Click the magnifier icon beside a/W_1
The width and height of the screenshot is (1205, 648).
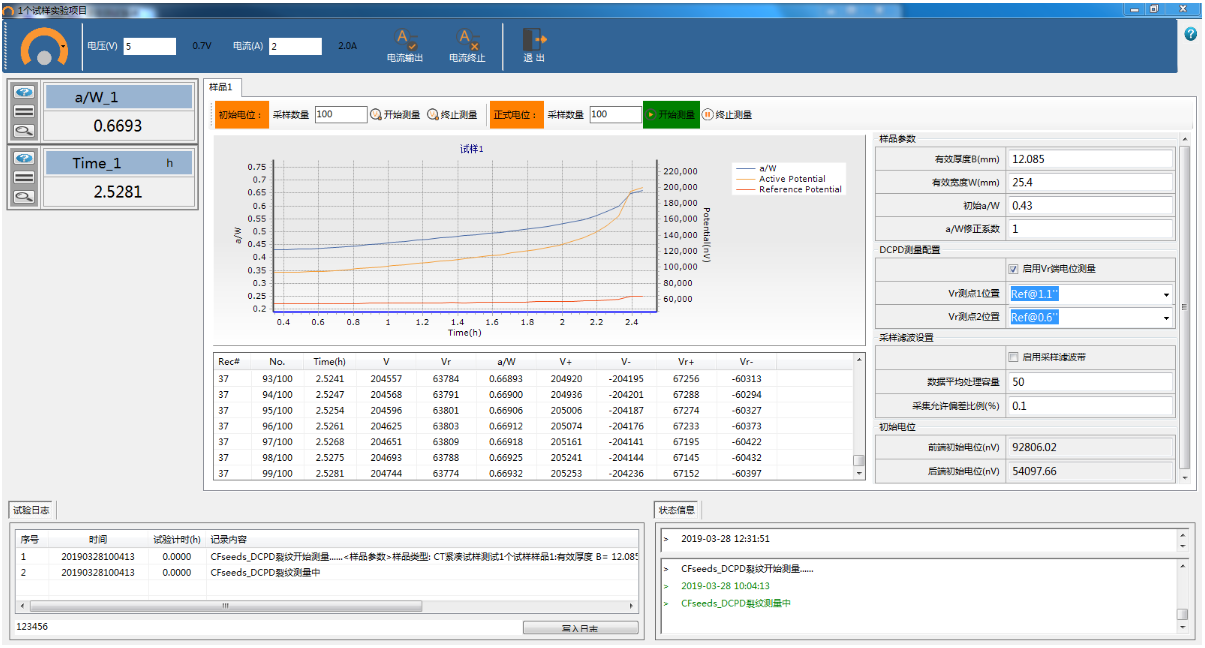pos(25,129)
